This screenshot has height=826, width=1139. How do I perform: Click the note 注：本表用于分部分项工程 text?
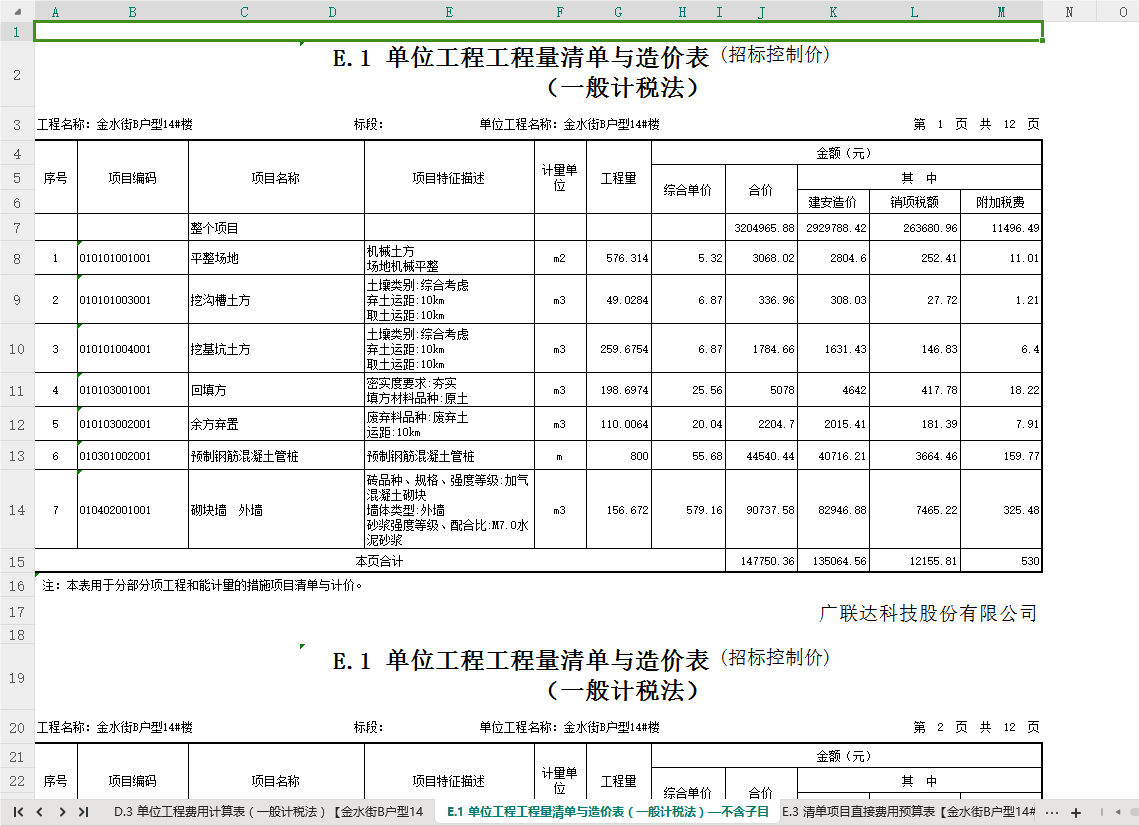202,586
